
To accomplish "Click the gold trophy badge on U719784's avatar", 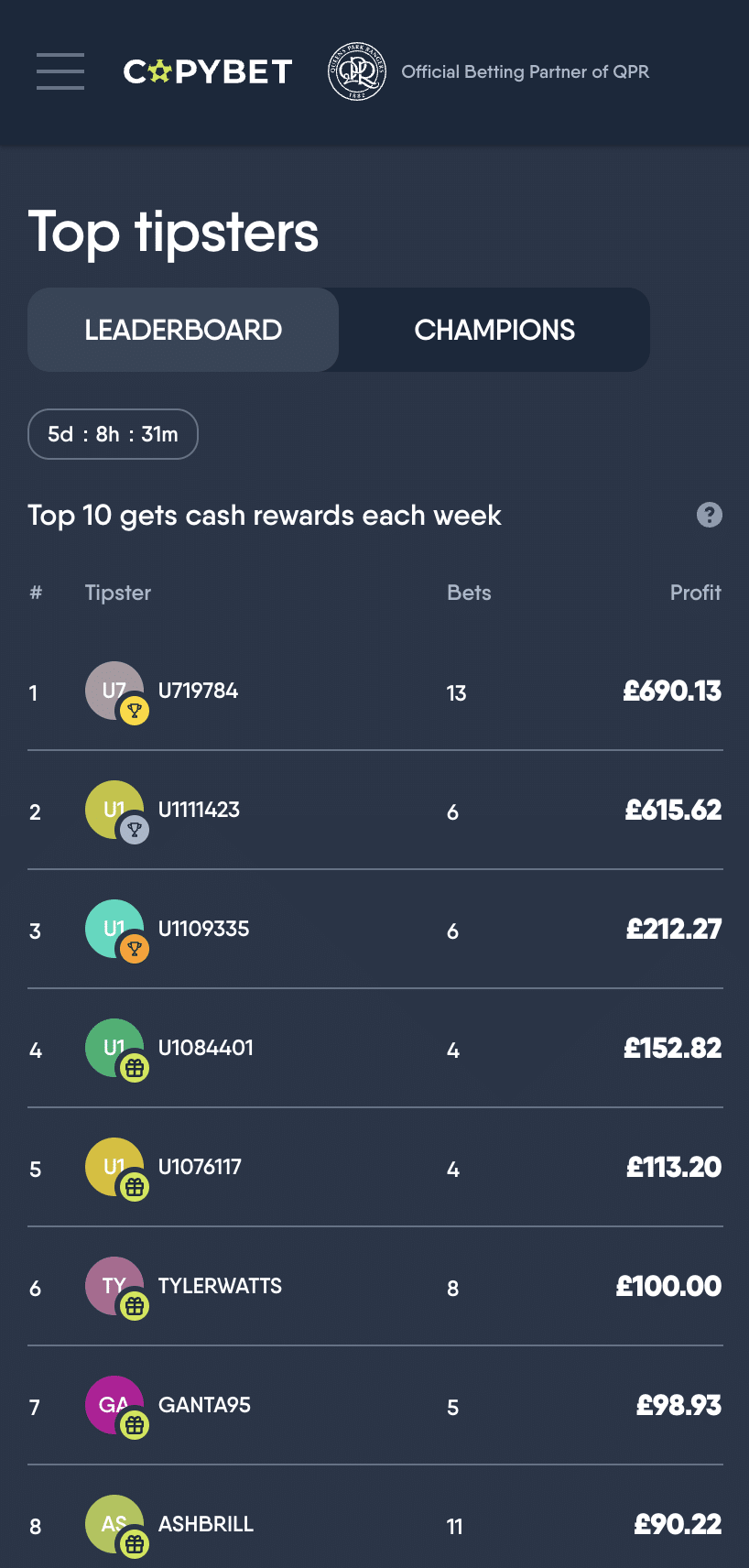I will 134,711.
